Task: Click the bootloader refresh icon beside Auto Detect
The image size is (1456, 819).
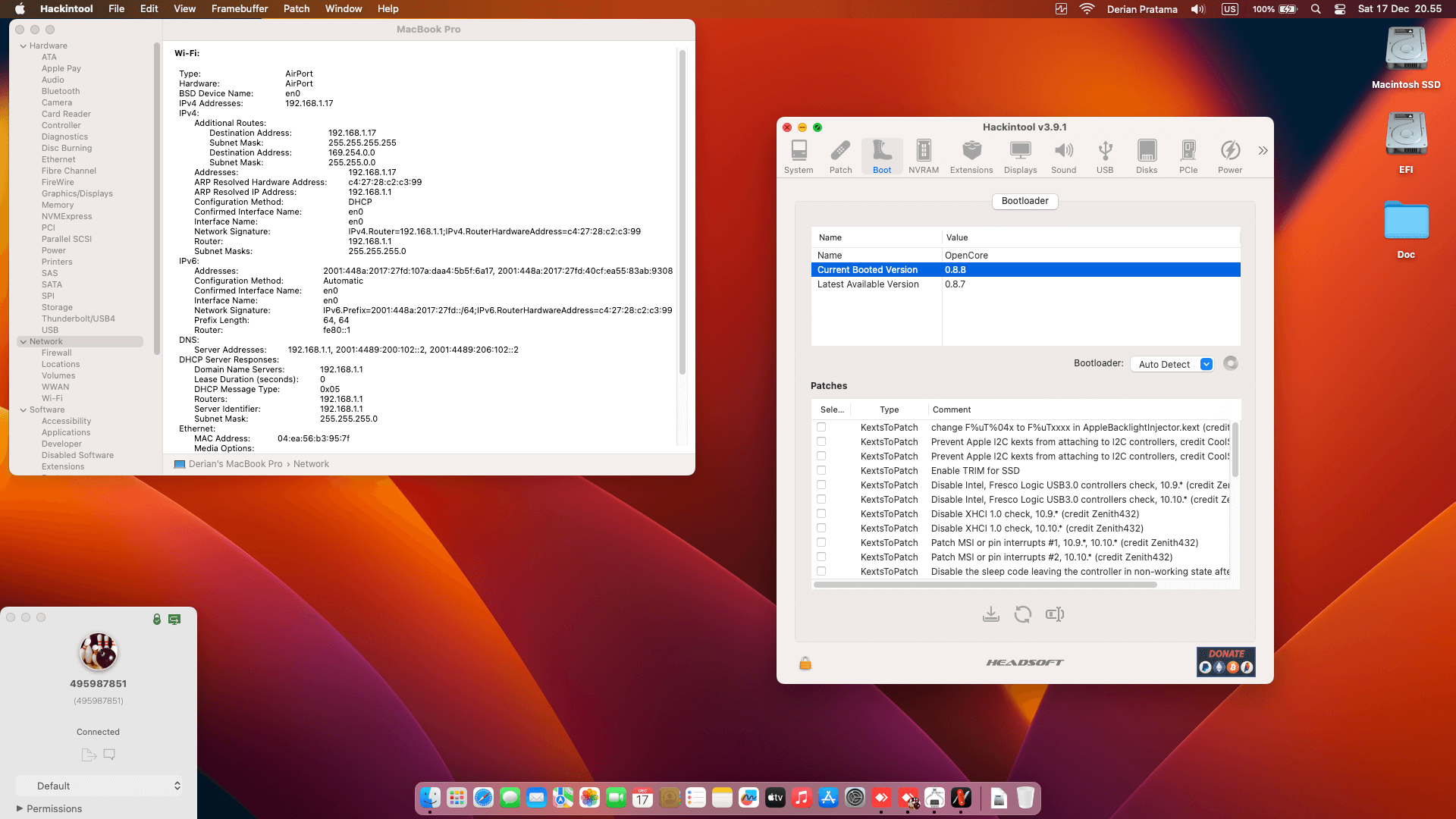Action: [1230, 363]
